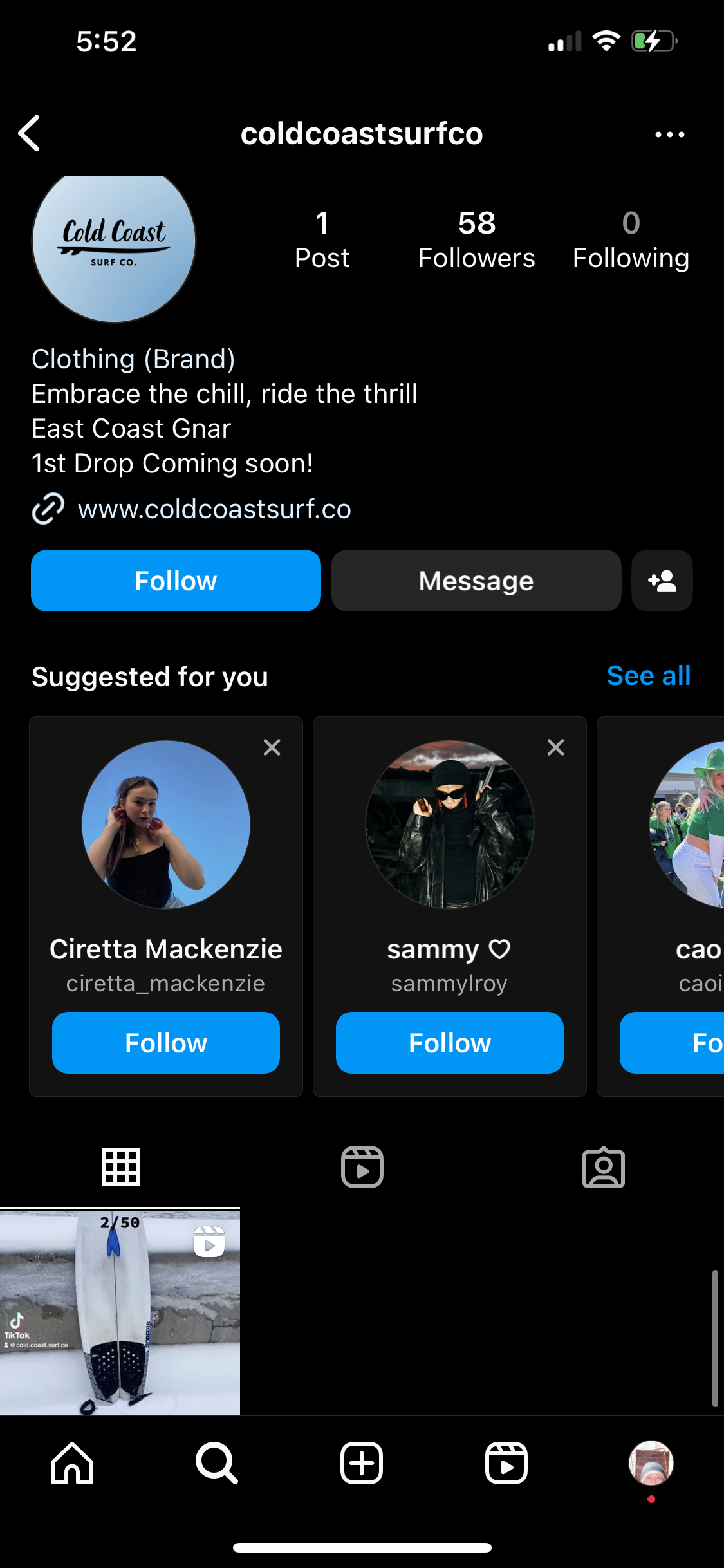Image resolution: width=724 pixels, height=1568 pixels.
Task: Open the surfboard reel thumbnail
Action: [120, 1312]
